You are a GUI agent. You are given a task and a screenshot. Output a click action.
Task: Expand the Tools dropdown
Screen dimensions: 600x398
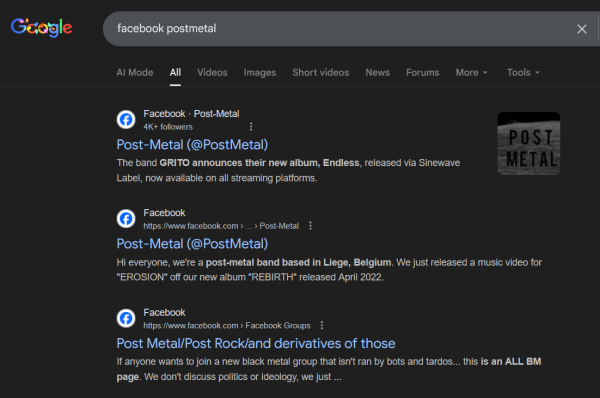click(523, 72)
